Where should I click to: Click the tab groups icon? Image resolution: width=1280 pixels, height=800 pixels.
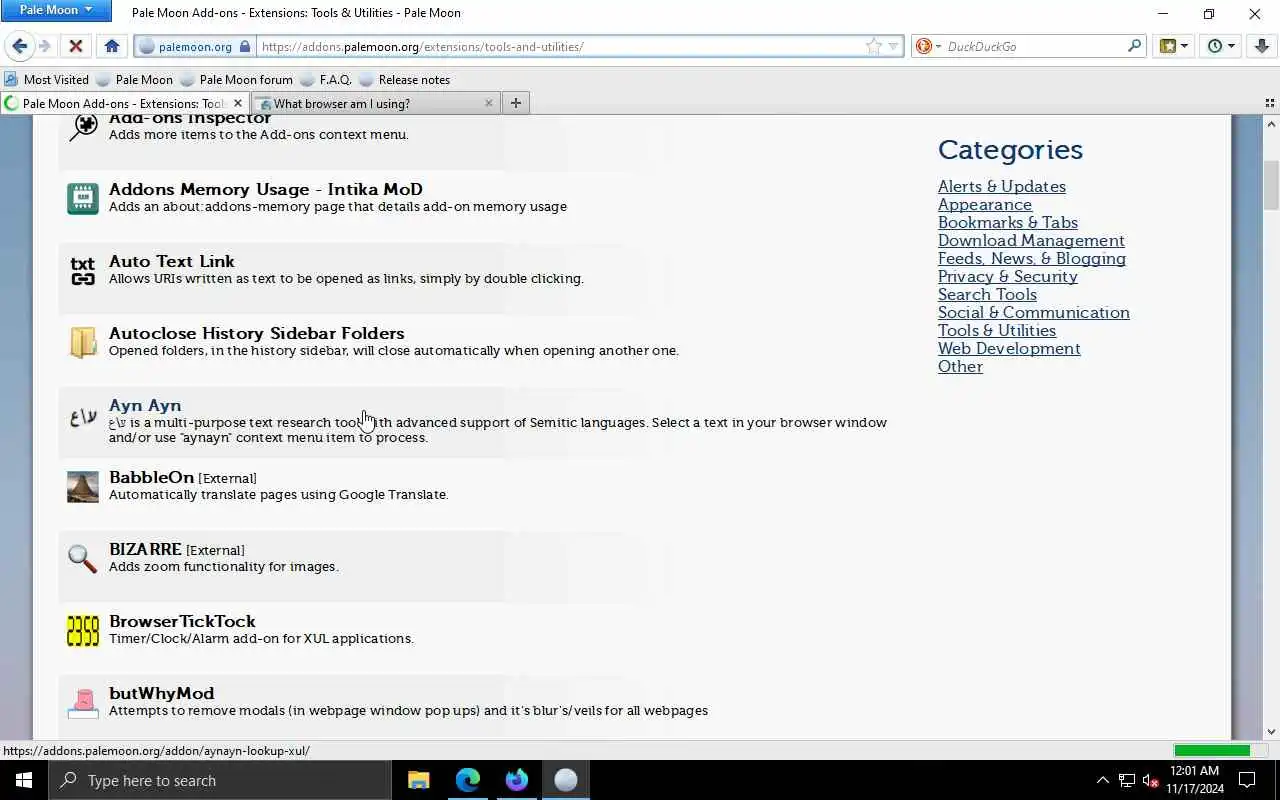(1269, 103)
